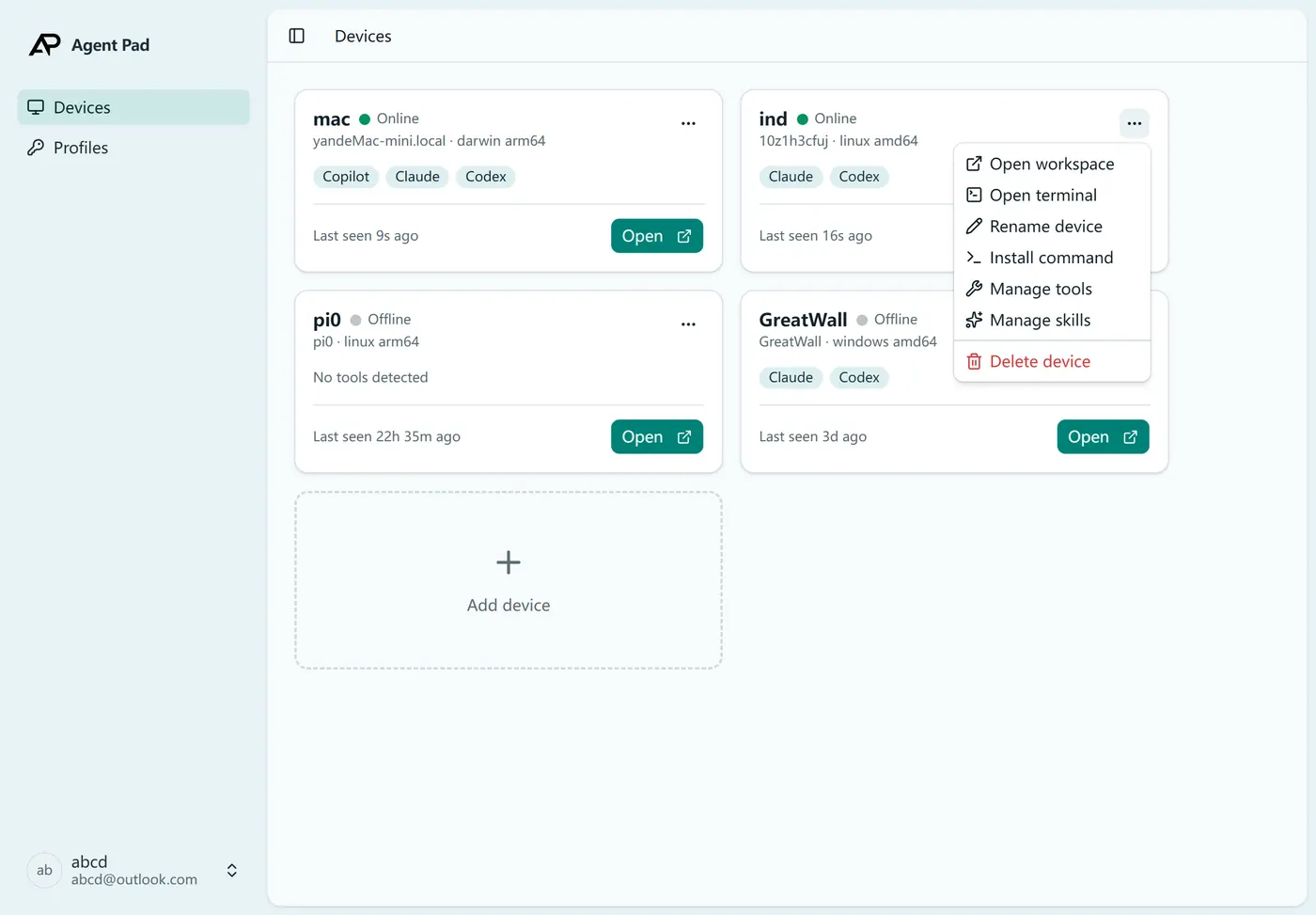Screen dimensions: 1316x915
Task: Click the Devices monitor icon in sidebar
Action: 36,107
